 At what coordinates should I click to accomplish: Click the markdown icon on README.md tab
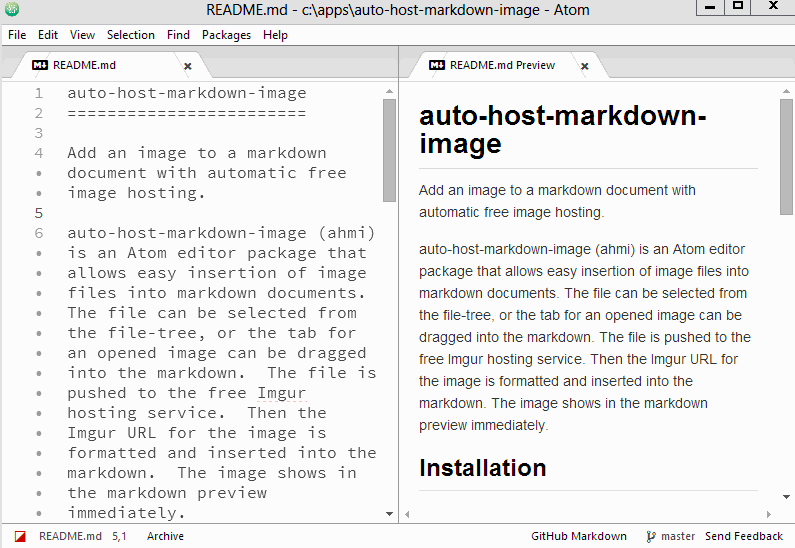tap(40, 65)
